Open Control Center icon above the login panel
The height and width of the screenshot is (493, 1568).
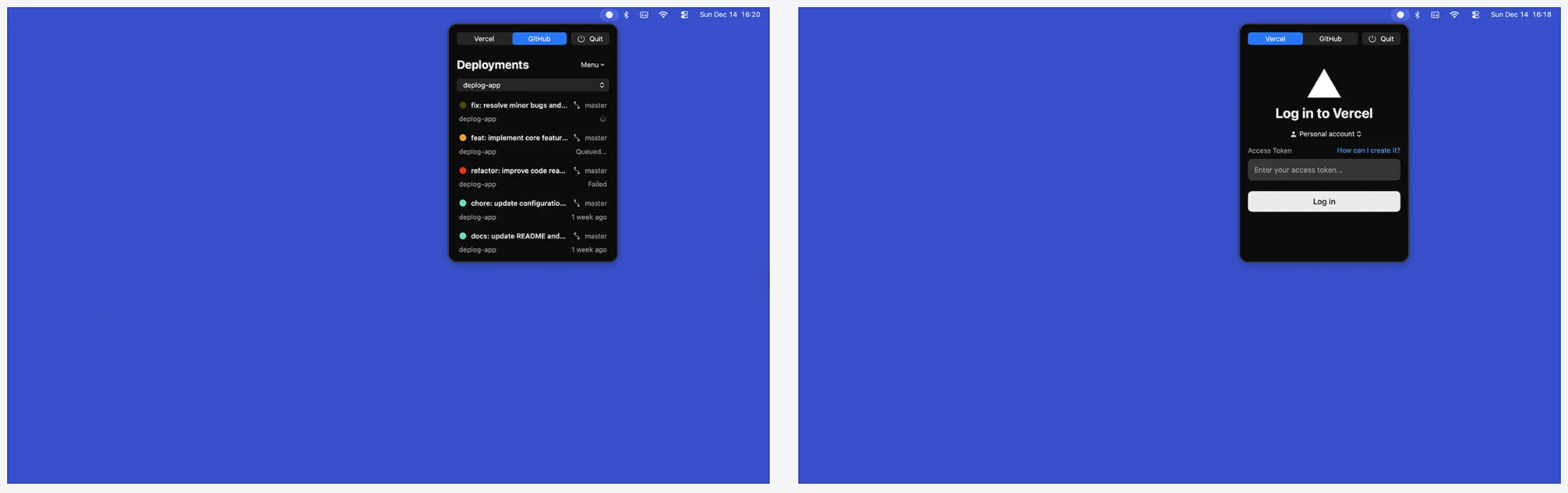coord(1475,15)
